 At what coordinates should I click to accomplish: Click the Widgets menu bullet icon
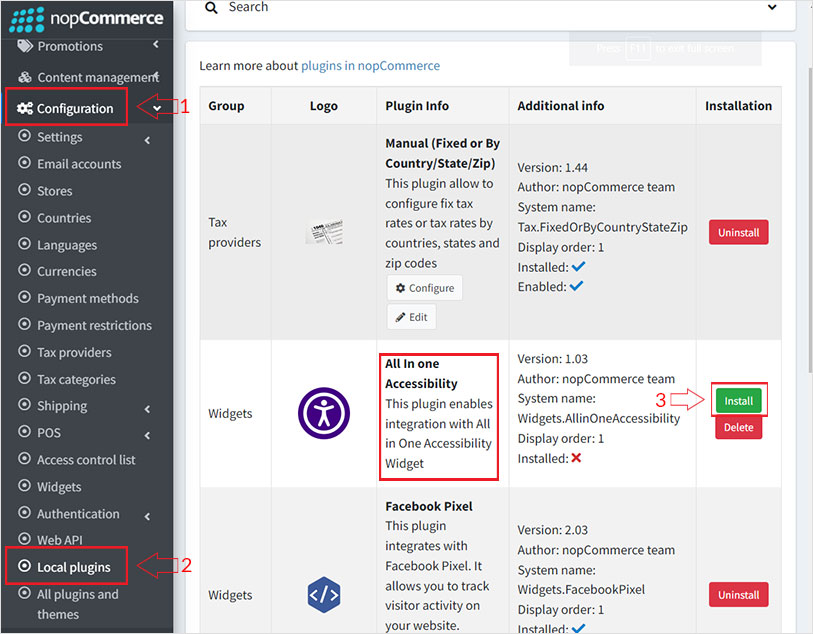point(24,486)
